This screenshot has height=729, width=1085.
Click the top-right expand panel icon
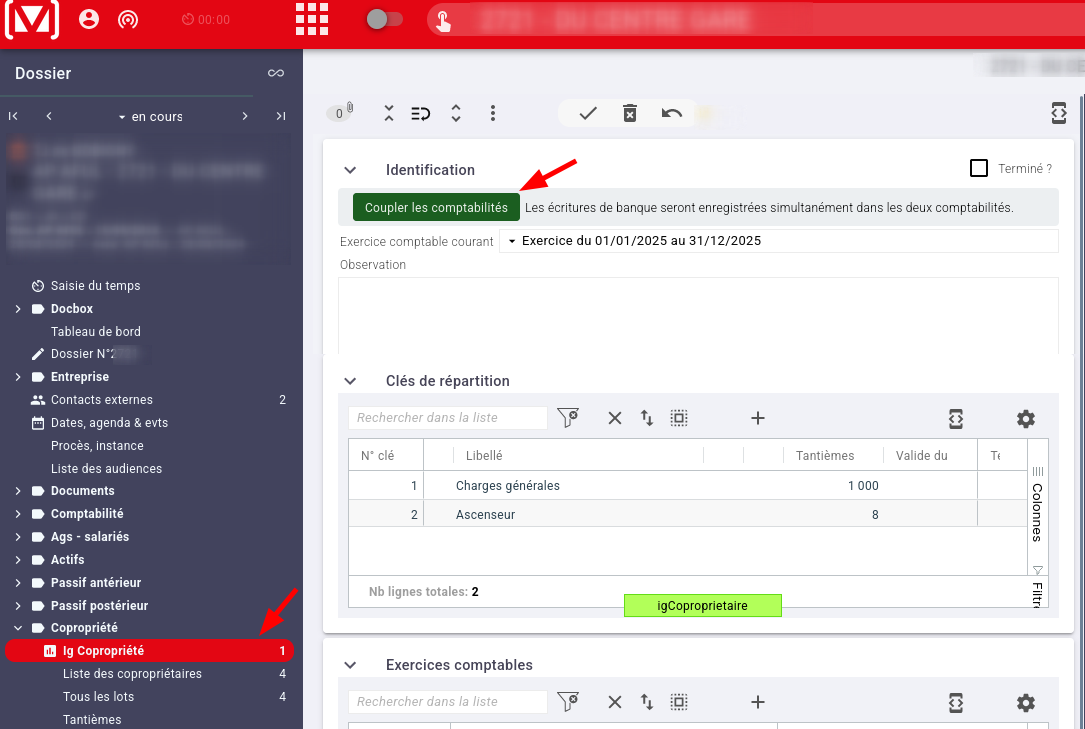[1059, 113]
